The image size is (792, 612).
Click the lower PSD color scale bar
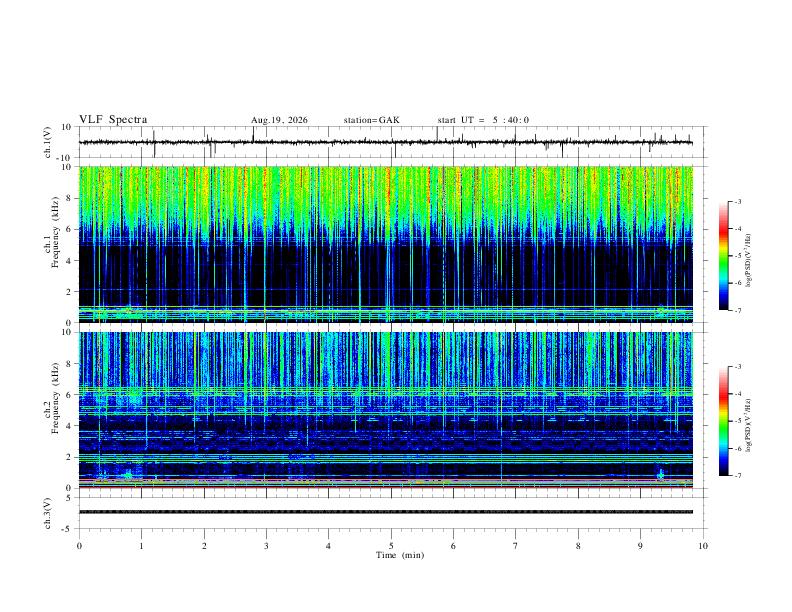coord(724,421)
